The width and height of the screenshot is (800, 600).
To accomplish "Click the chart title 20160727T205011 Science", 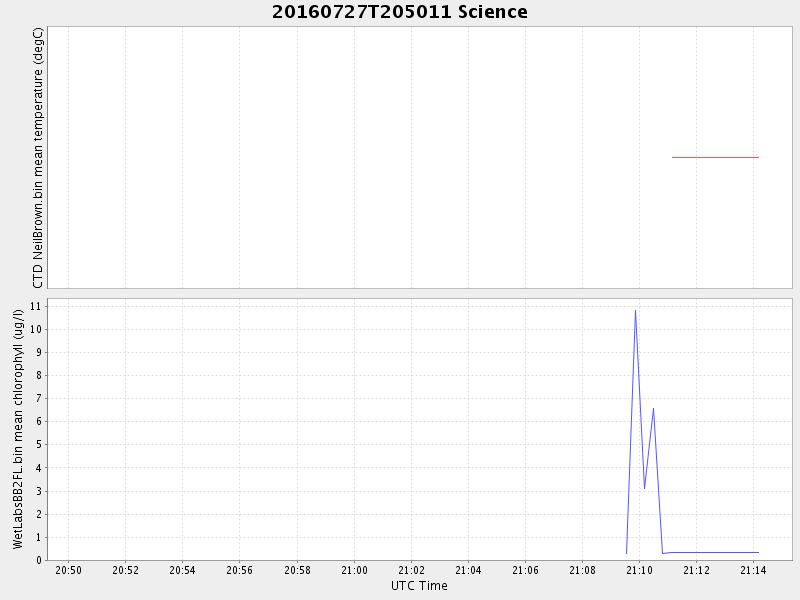I will click(x=400, y=12).
